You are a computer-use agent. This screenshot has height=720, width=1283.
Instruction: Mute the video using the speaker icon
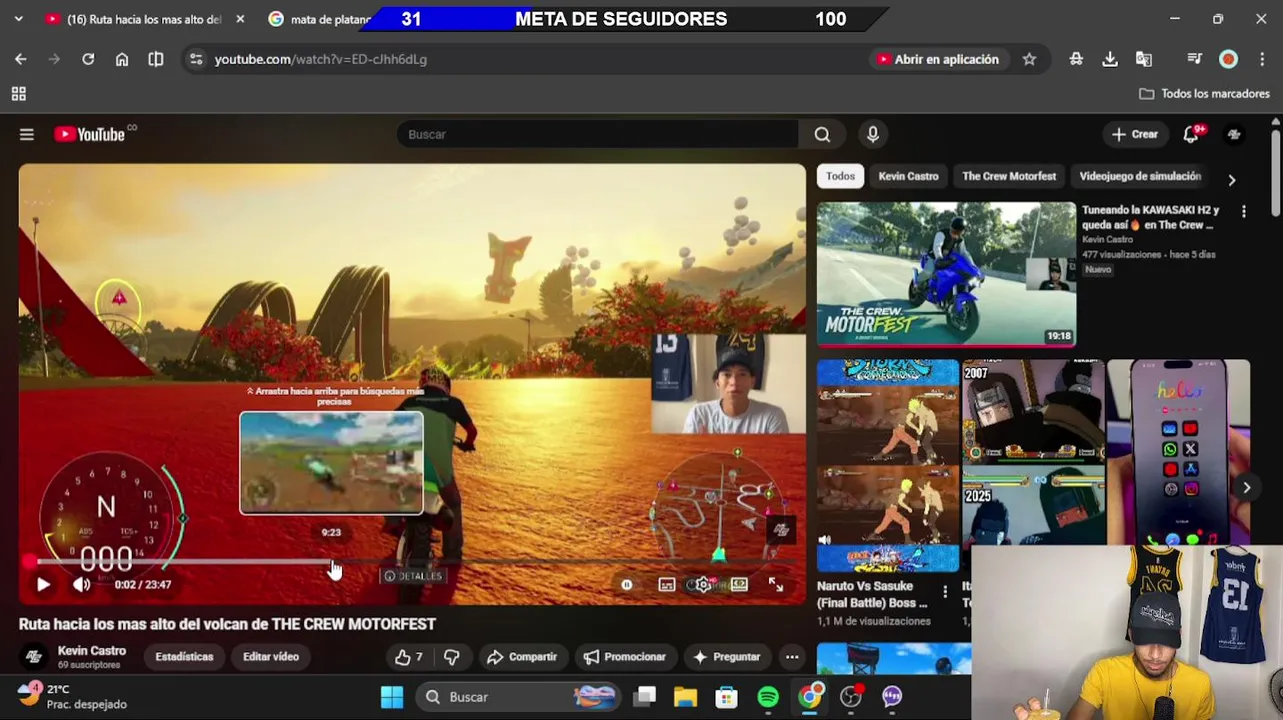coord(82,585)
